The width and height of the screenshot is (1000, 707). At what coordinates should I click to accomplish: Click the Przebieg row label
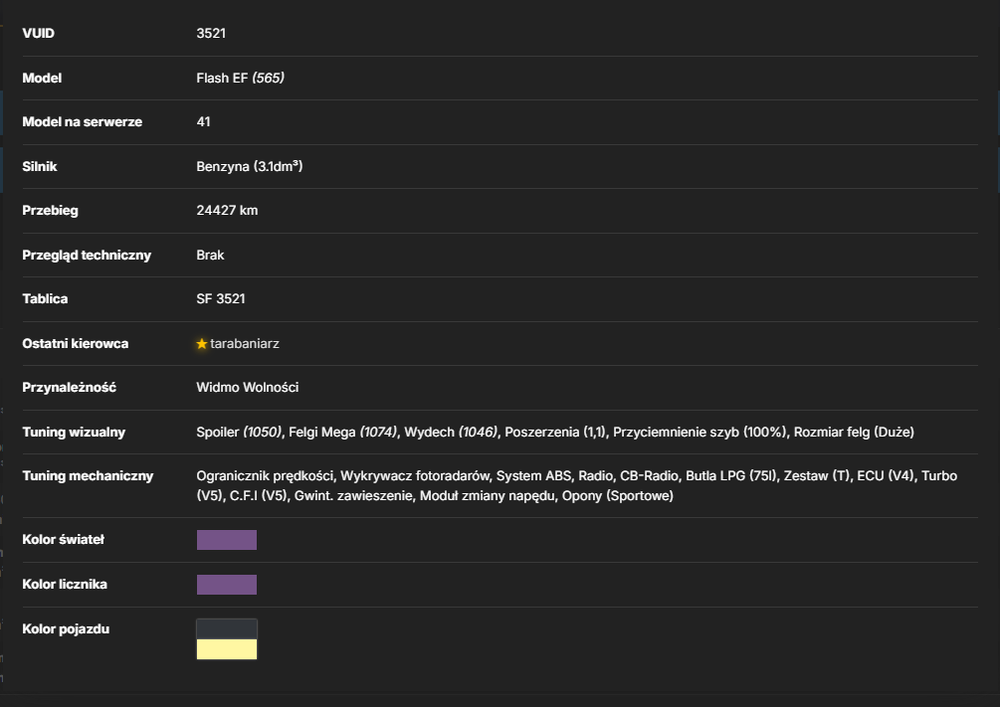pos(50,210)
